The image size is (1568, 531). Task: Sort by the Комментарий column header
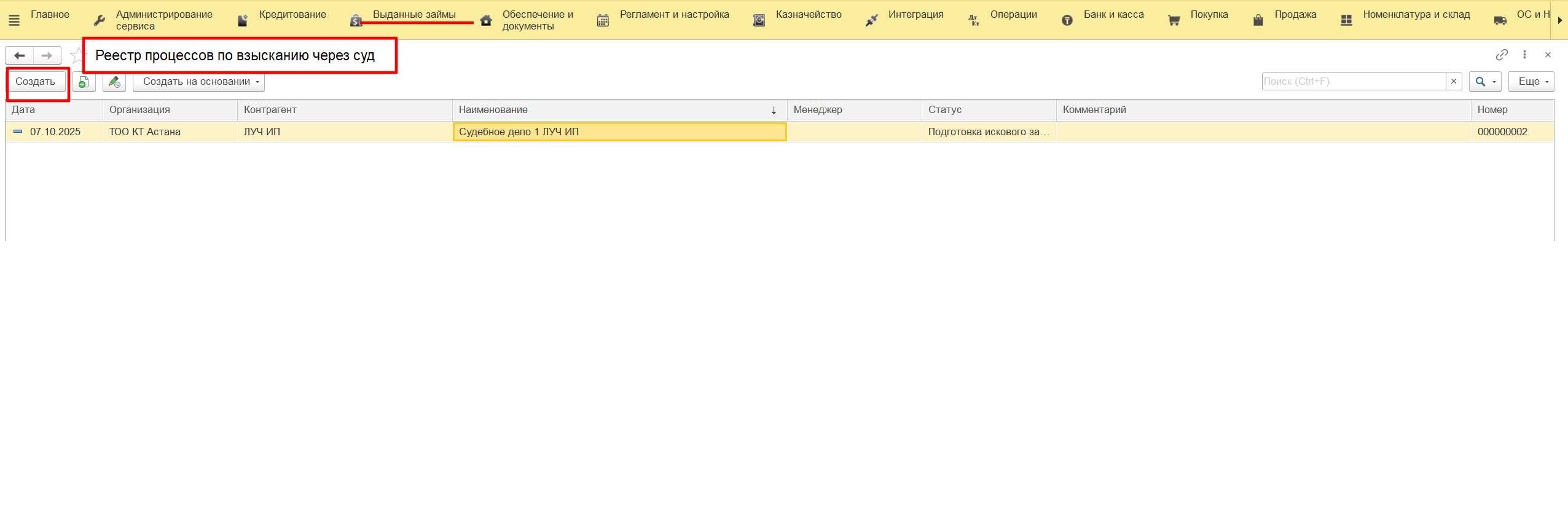pos(1264,110)
